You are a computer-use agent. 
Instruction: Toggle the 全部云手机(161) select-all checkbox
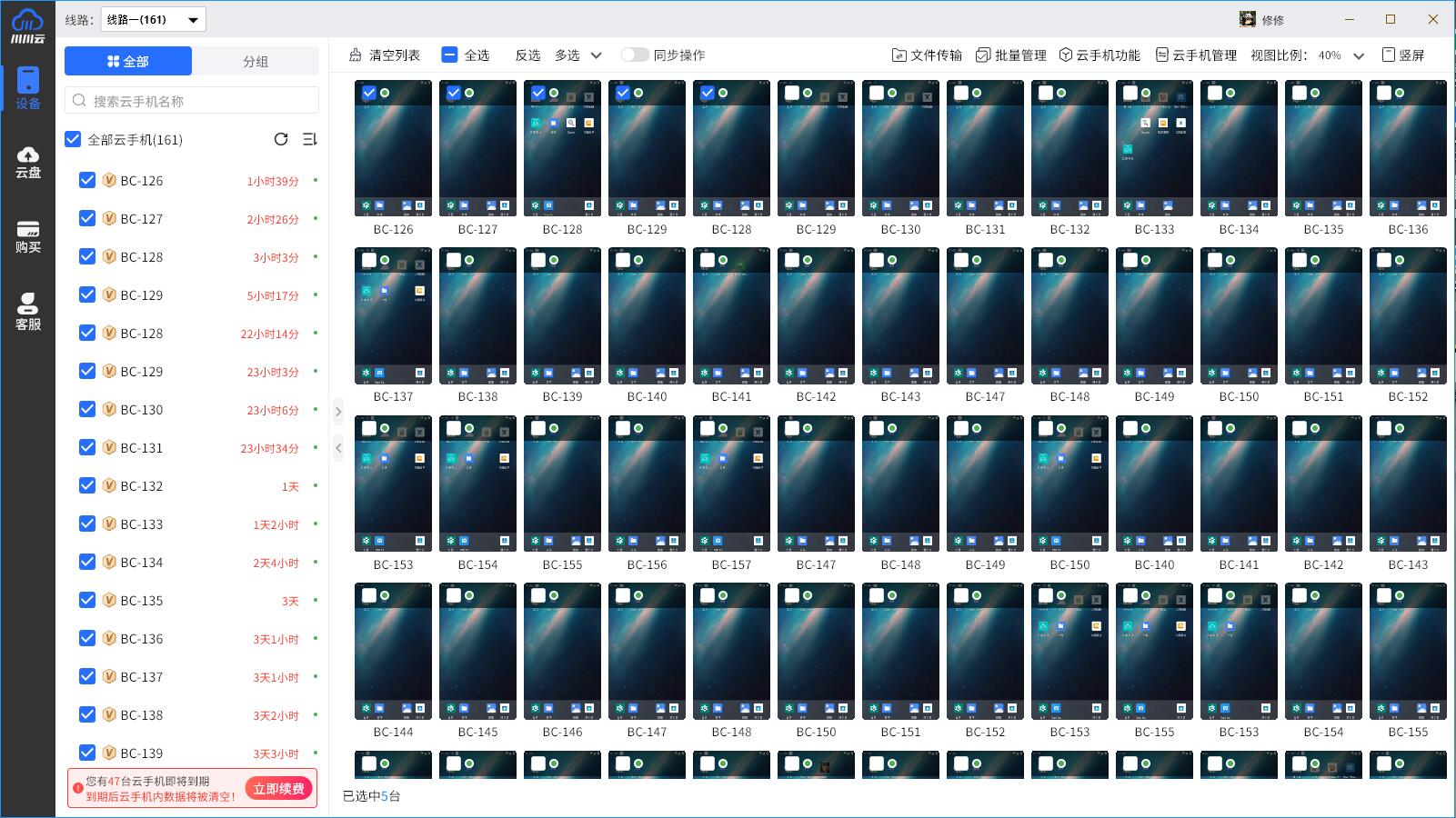pyautogui.click(x=73, y=139)
